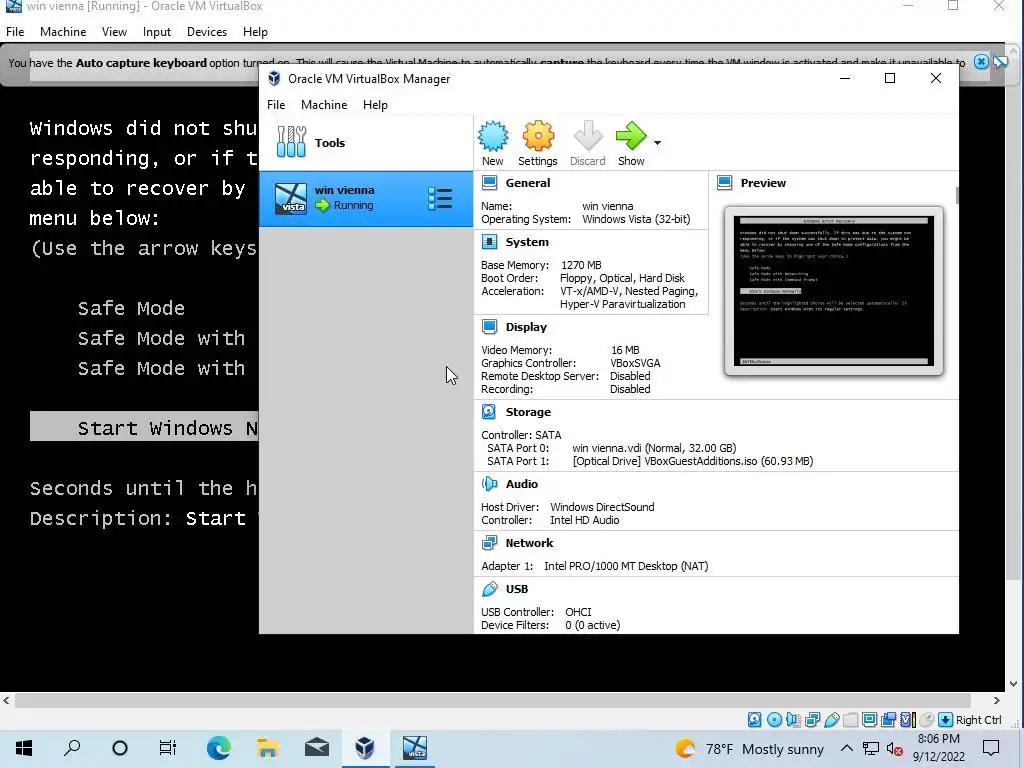Viewport: 1024px width, 768px height.
Task: Click the Storage section header
Action: pos(528,411)
